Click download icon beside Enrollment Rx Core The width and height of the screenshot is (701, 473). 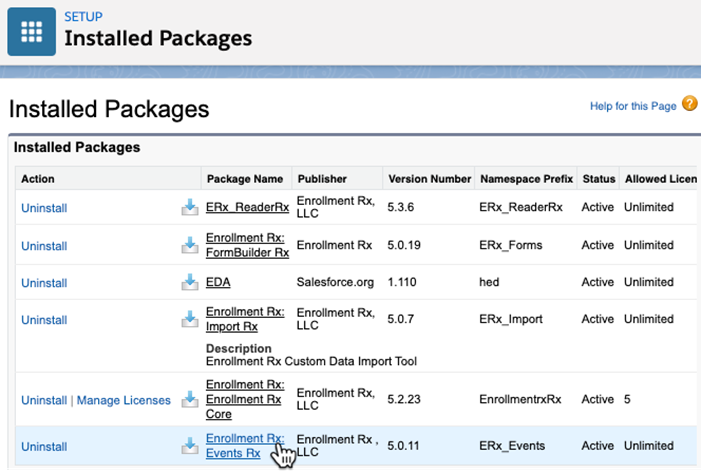190,400
